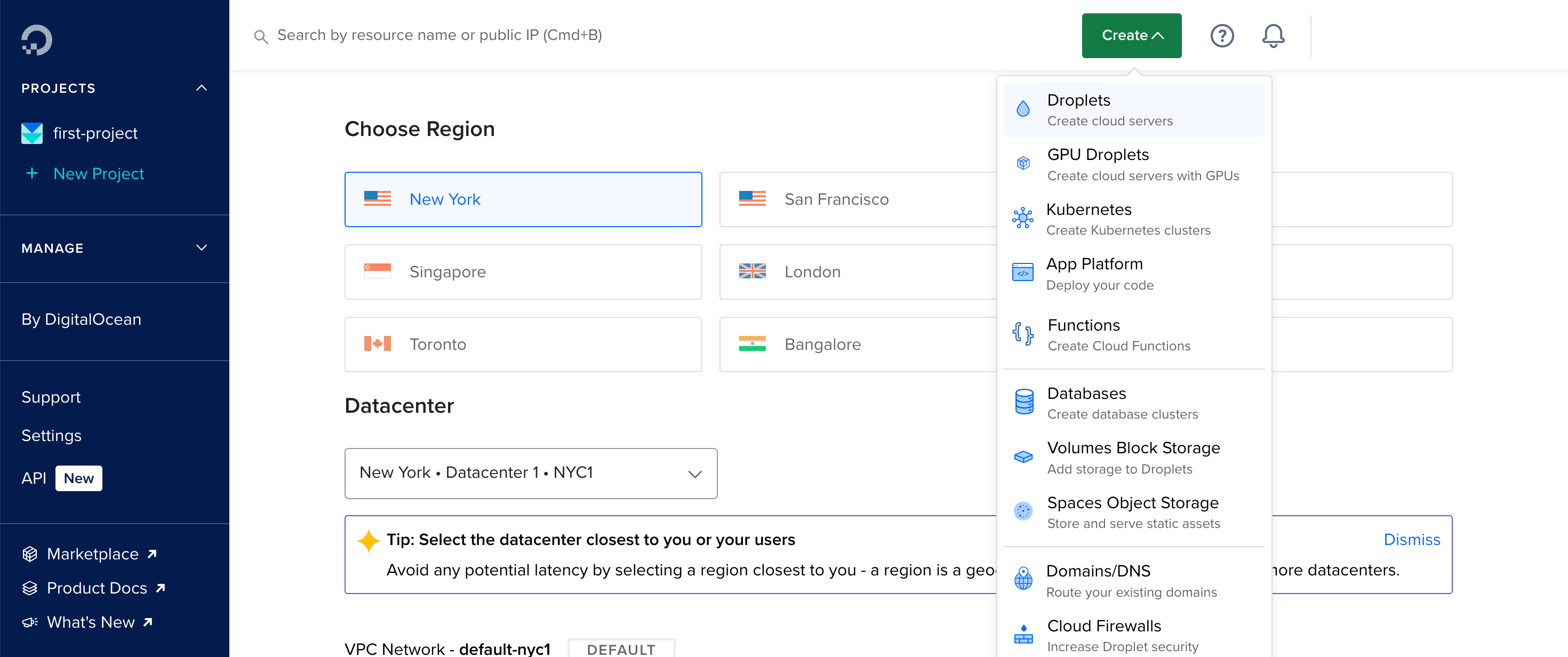Viewport: 1568px width, 657px height.
Task: Open the notifications bell icon
Action: tap(1273, 36)
